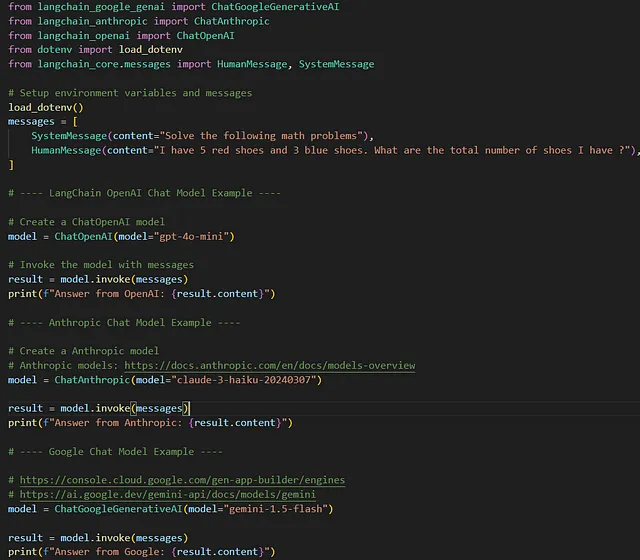Click the 'Solve the following math problems' string
Screen dimensions: 640x560
coord(261,136)
